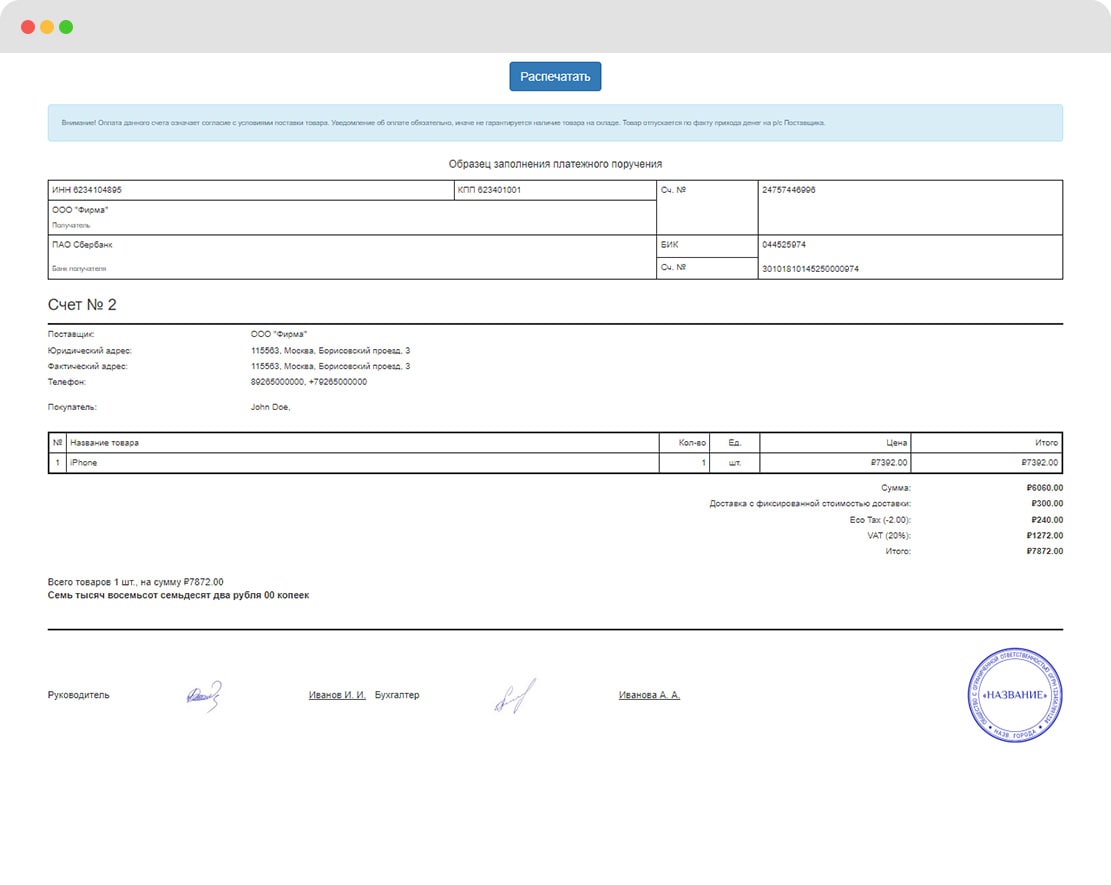The image size is (1111, 885).
Task: Click the Фактический адрес: label
Action: click(x=87, y=366)
